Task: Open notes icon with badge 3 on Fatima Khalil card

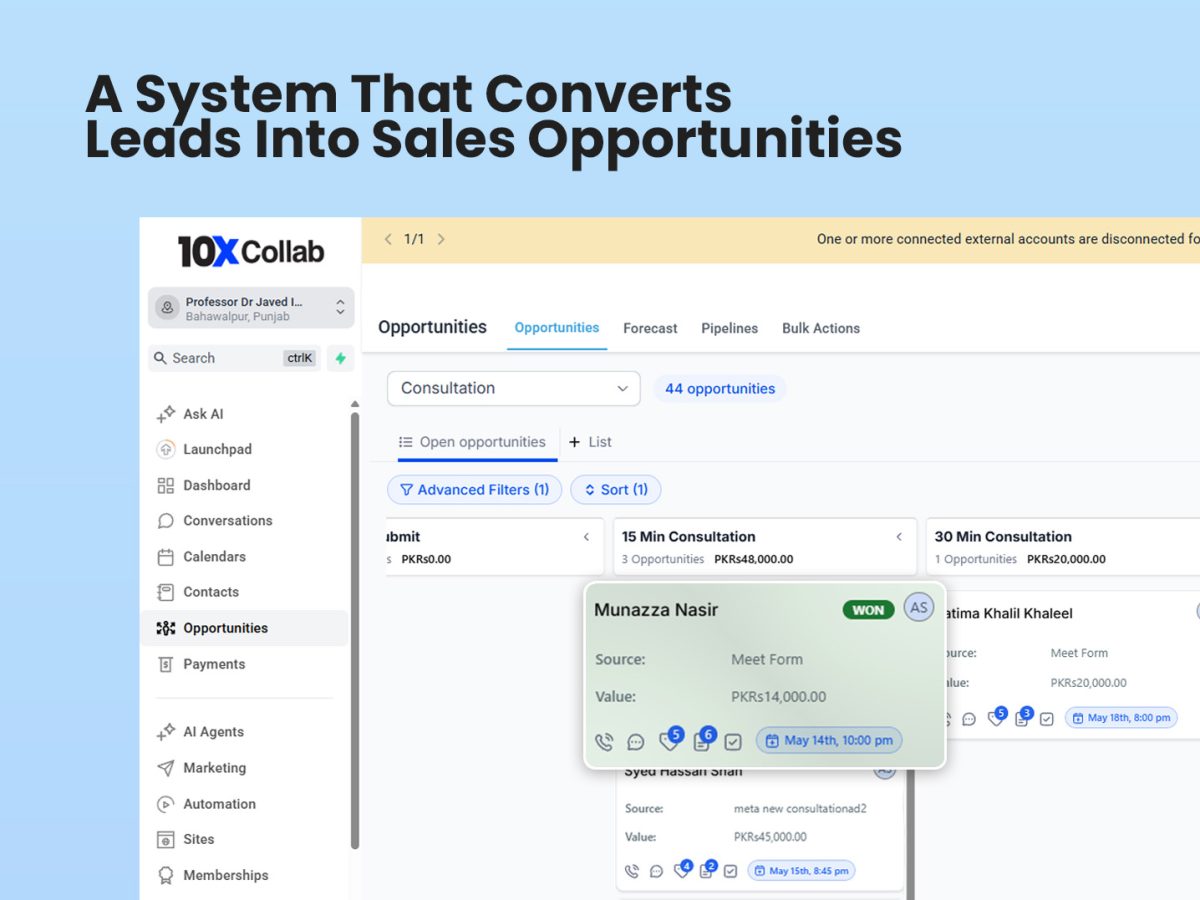Action: point(1023,717)
